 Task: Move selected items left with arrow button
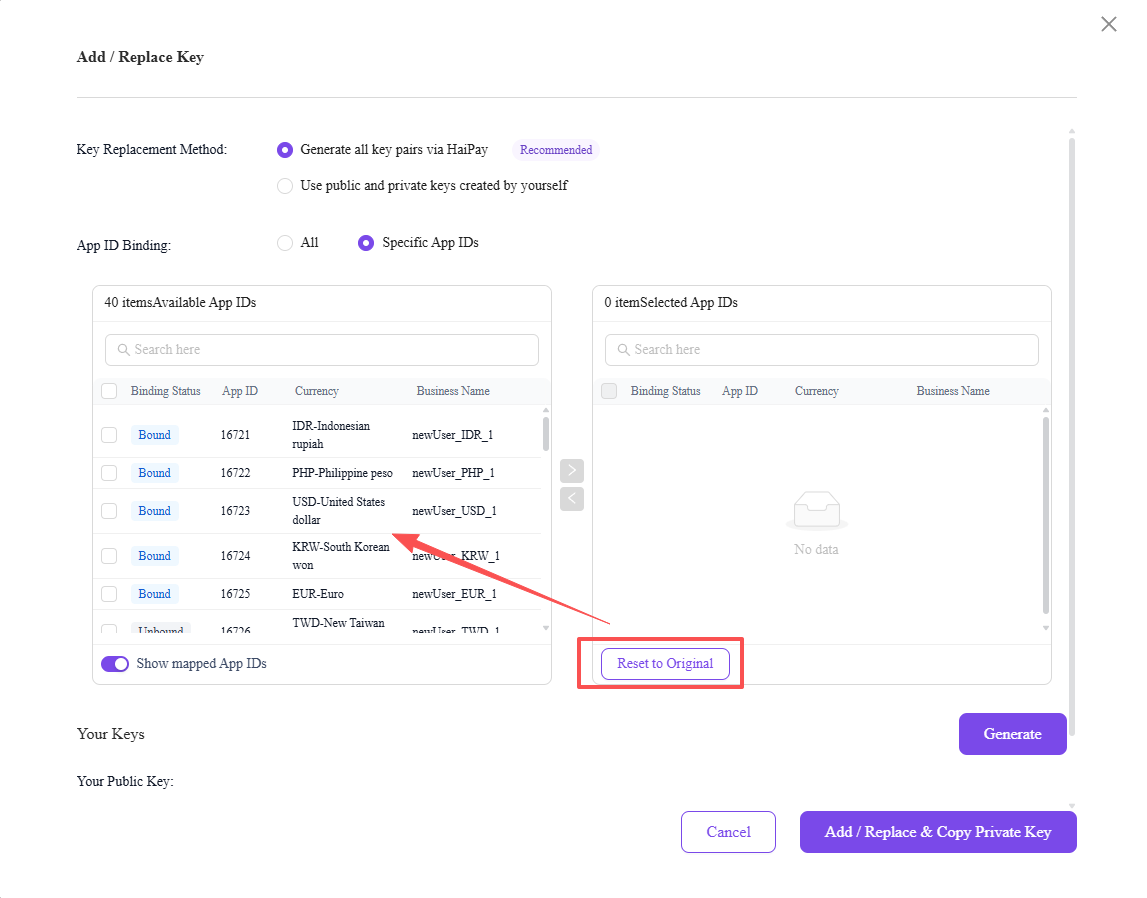(572, 499)
